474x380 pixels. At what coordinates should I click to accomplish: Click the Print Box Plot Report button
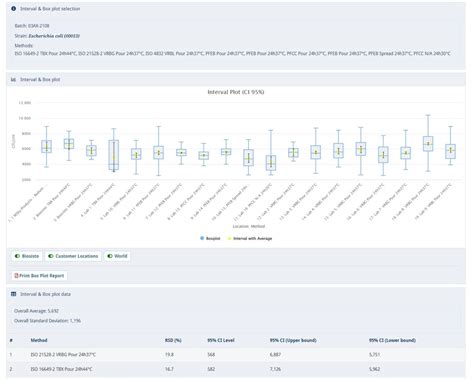39,276
